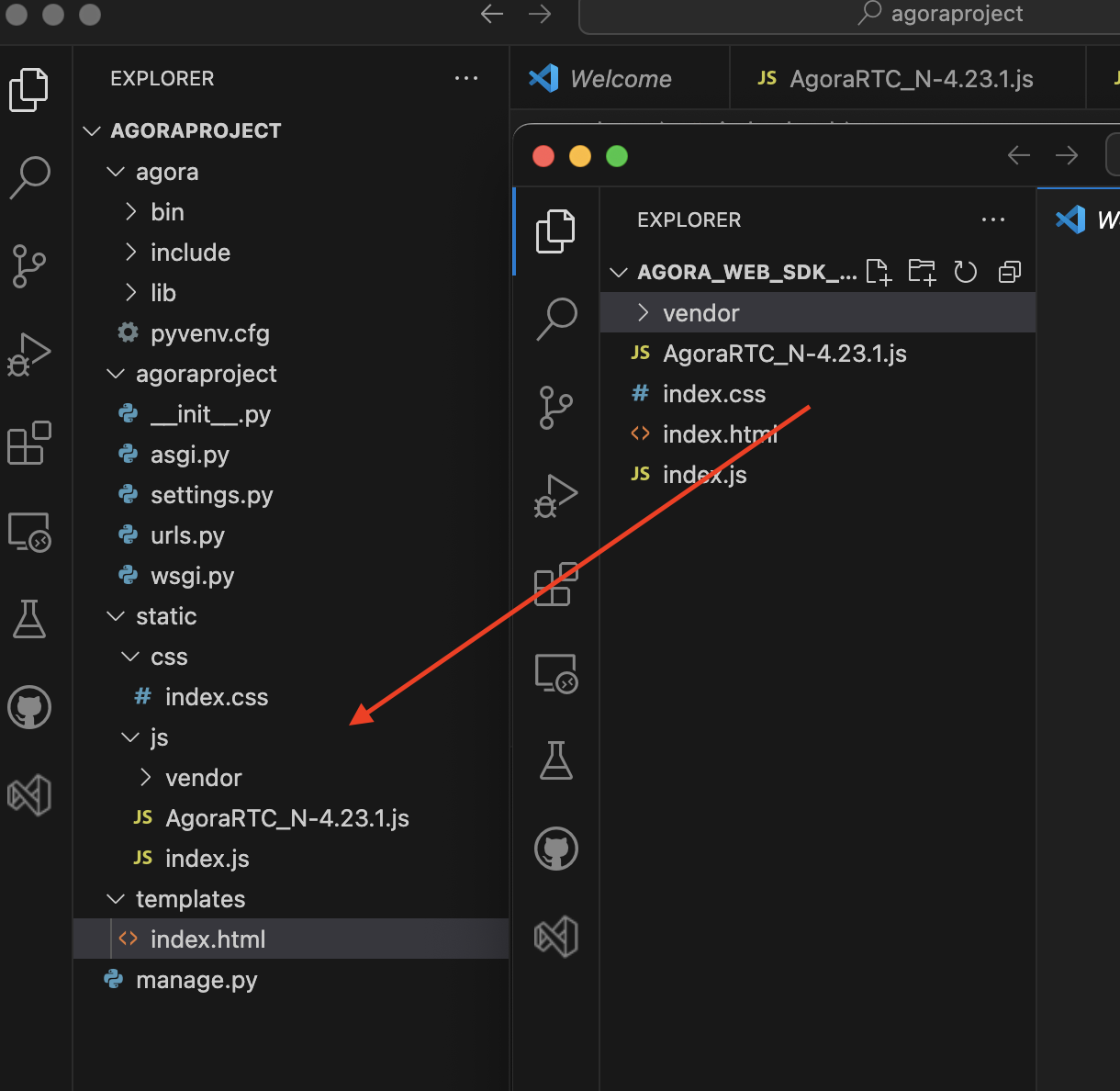Open Run and Debug in the back agoraproject window
This screenshot has height=1091, width=1120.
tap(29, 354)
